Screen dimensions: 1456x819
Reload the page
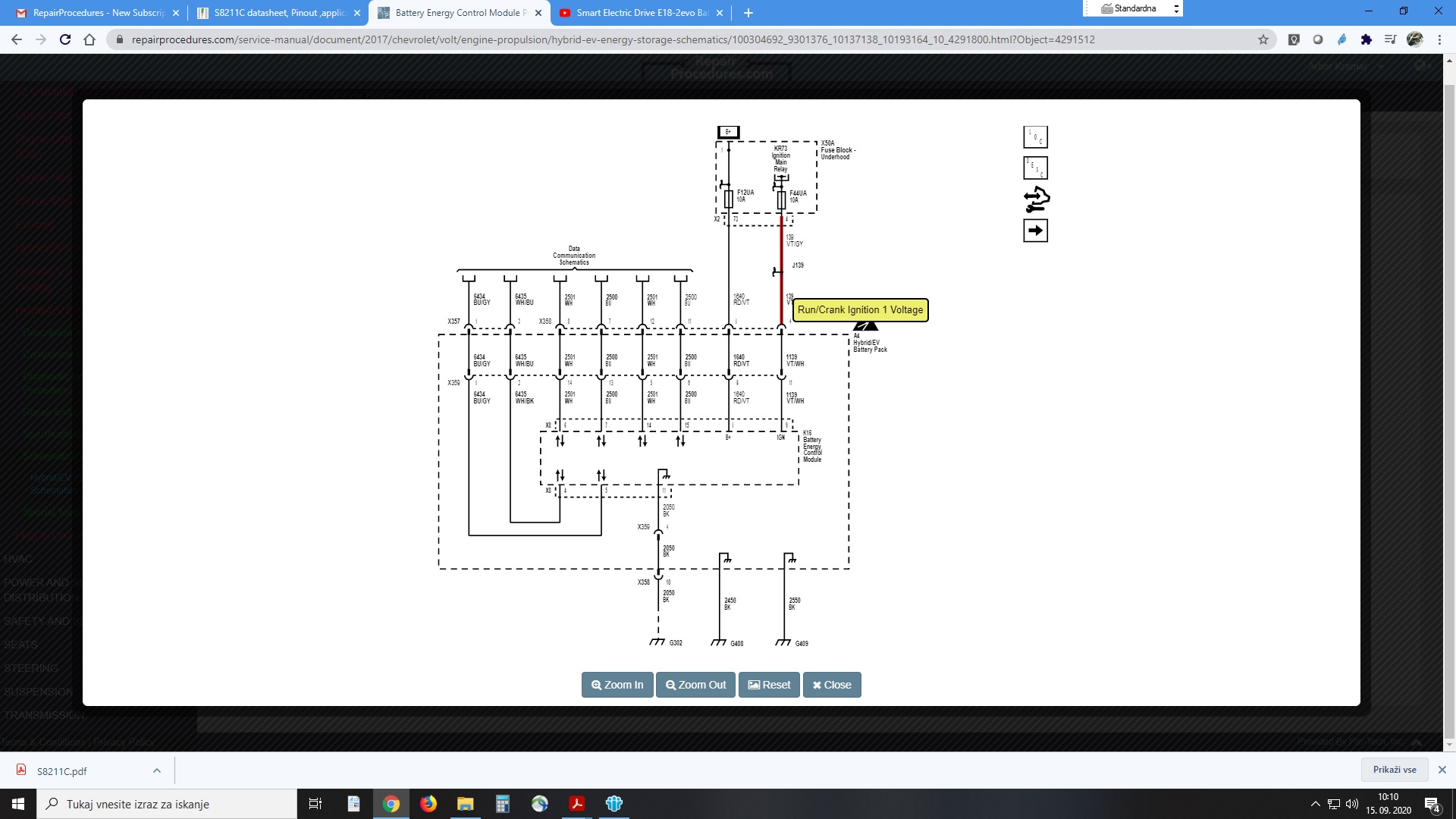coord(65,39)
